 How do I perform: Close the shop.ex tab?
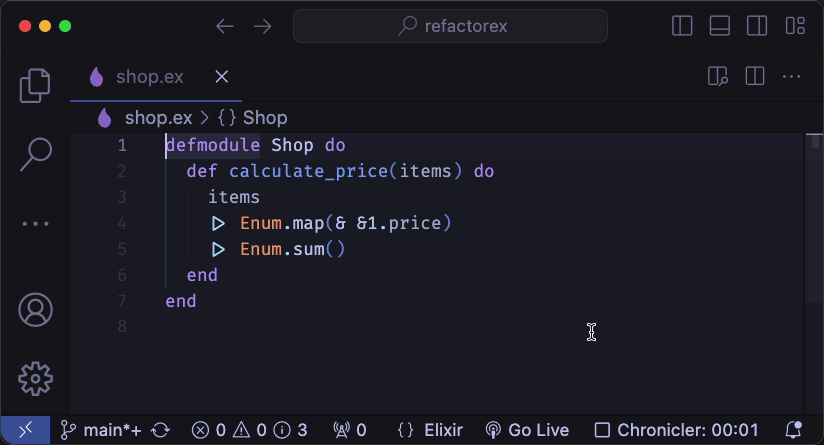[x=222, y=77]
